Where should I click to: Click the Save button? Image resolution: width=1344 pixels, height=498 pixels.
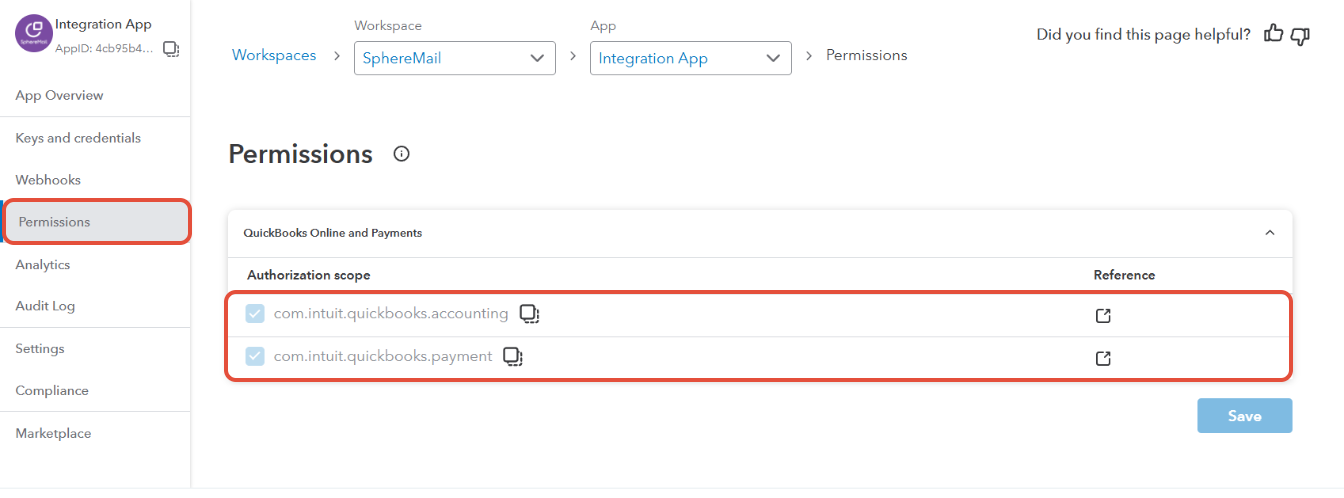click(x=1244, y=416)
